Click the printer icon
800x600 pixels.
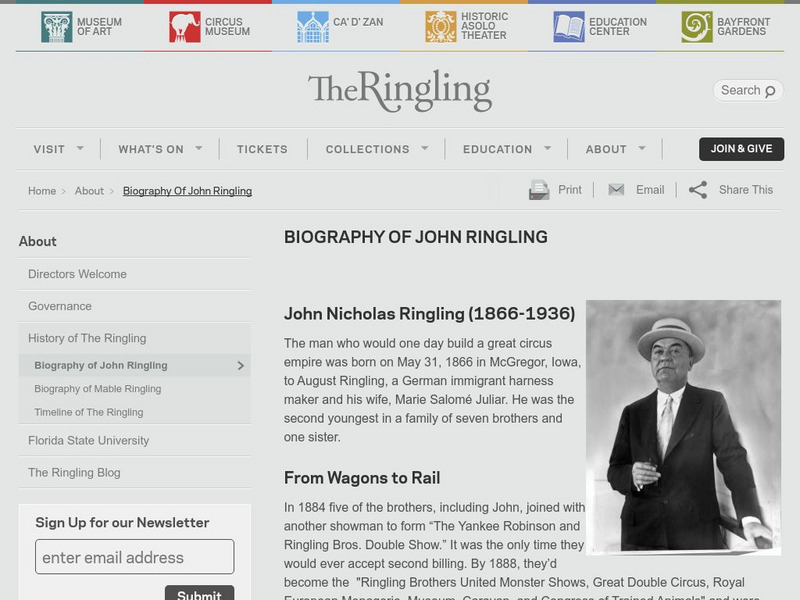[x=539, y=190]
